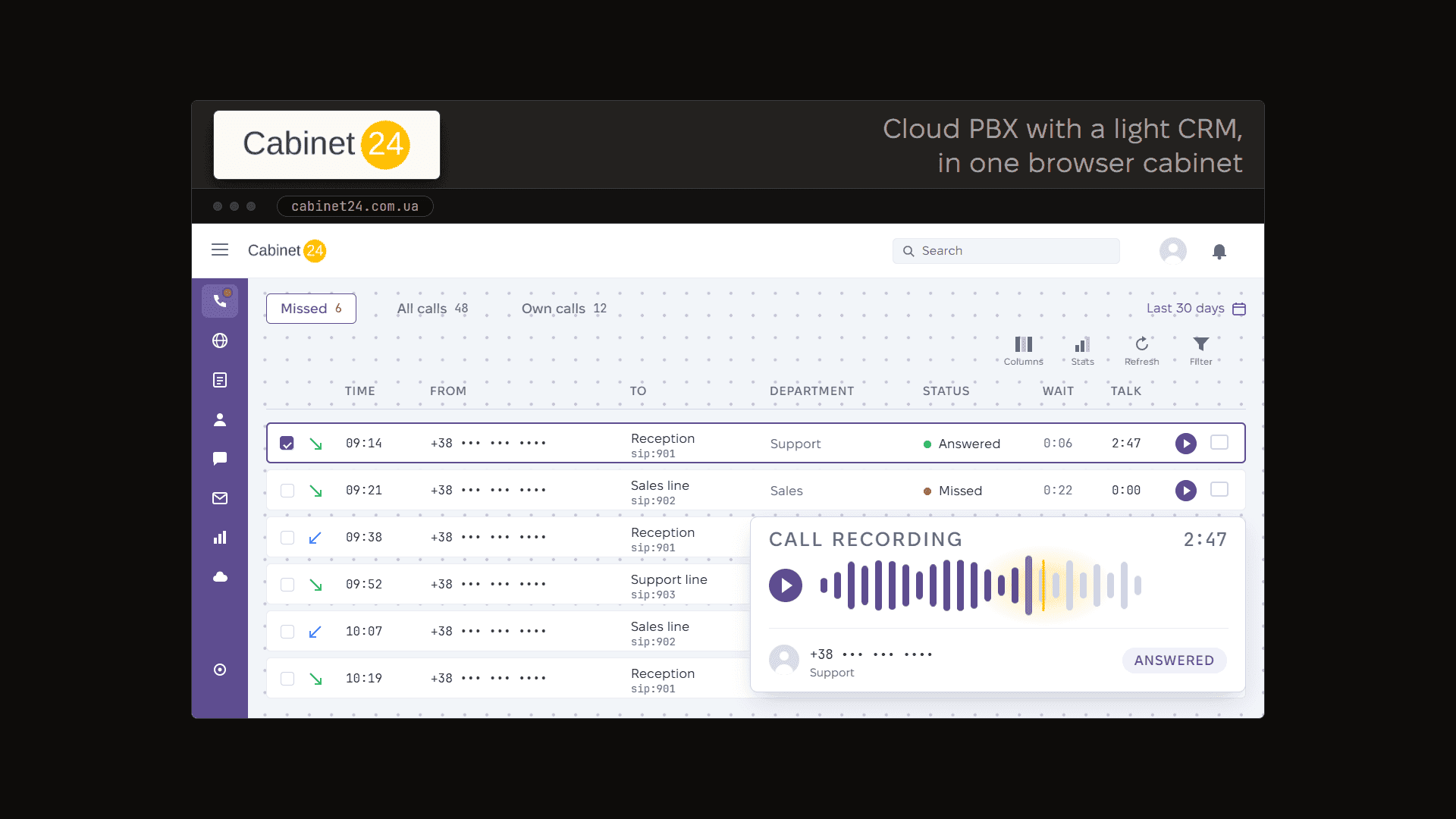This screenshot has width=1456, height=819.
Task: Open the Last 30 days date range
Action: point(1196,309)
